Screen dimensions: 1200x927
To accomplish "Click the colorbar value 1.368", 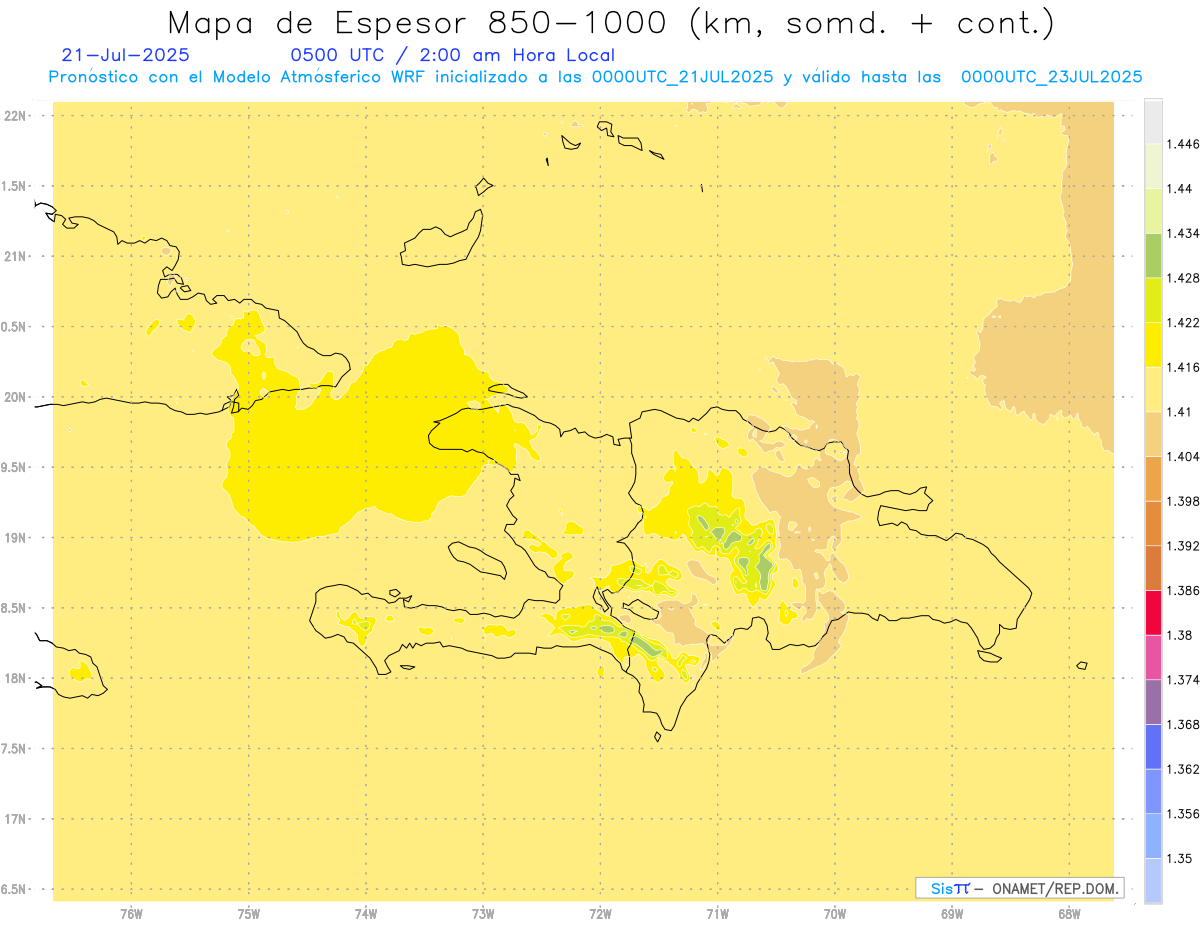I will 1183,724.
